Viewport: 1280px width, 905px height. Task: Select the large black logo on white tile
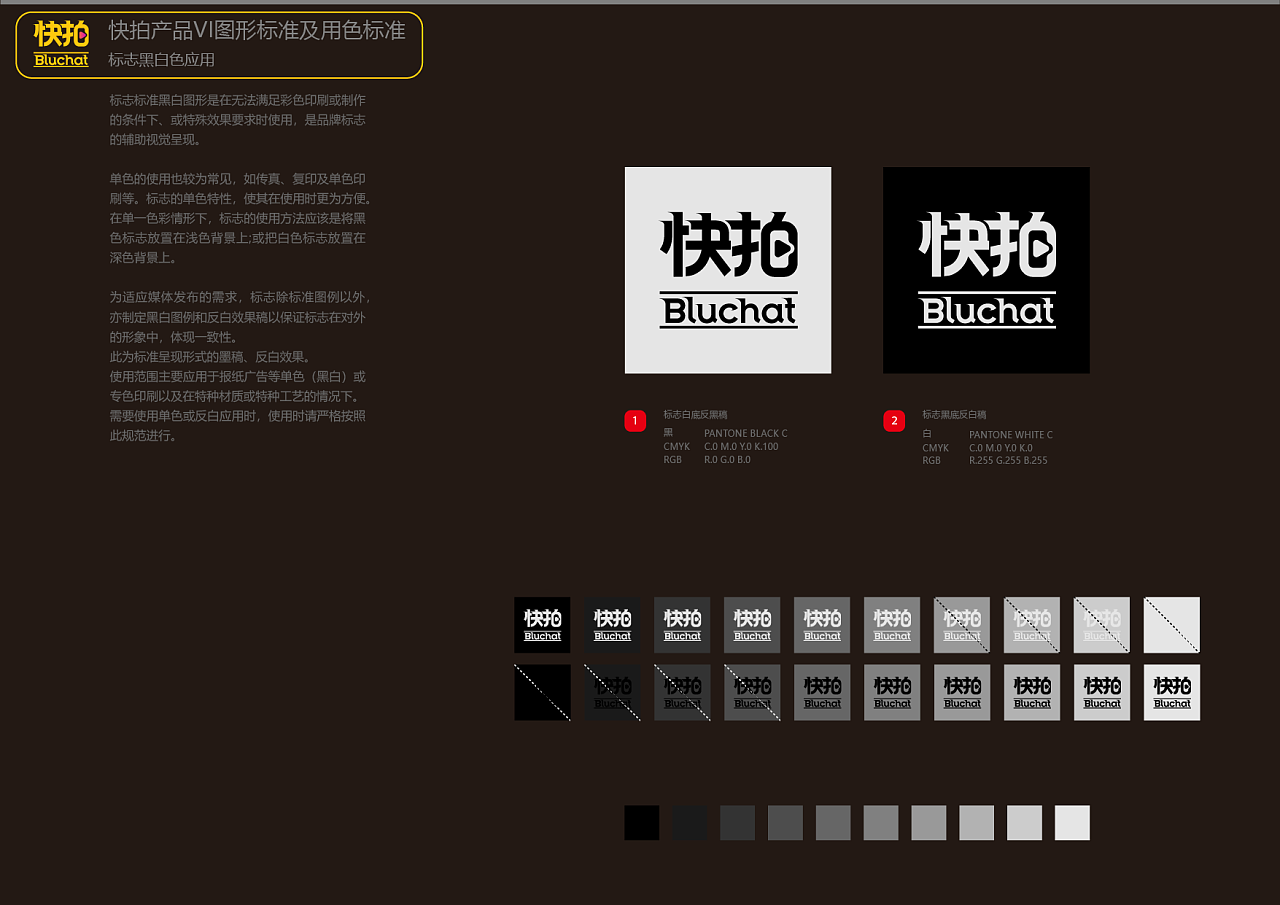point(728,270)
